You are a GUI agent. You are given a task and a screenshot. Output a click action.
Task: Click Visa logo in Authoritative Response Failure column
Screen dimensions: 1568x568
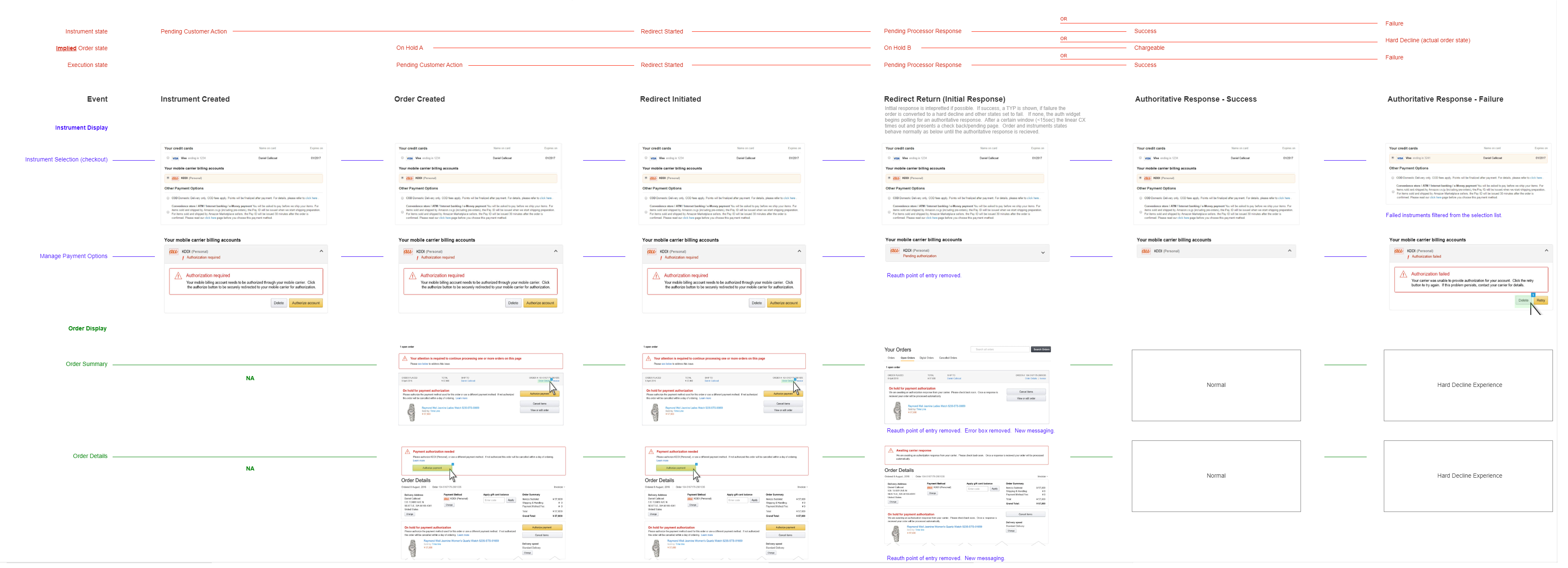point(1400,158)
